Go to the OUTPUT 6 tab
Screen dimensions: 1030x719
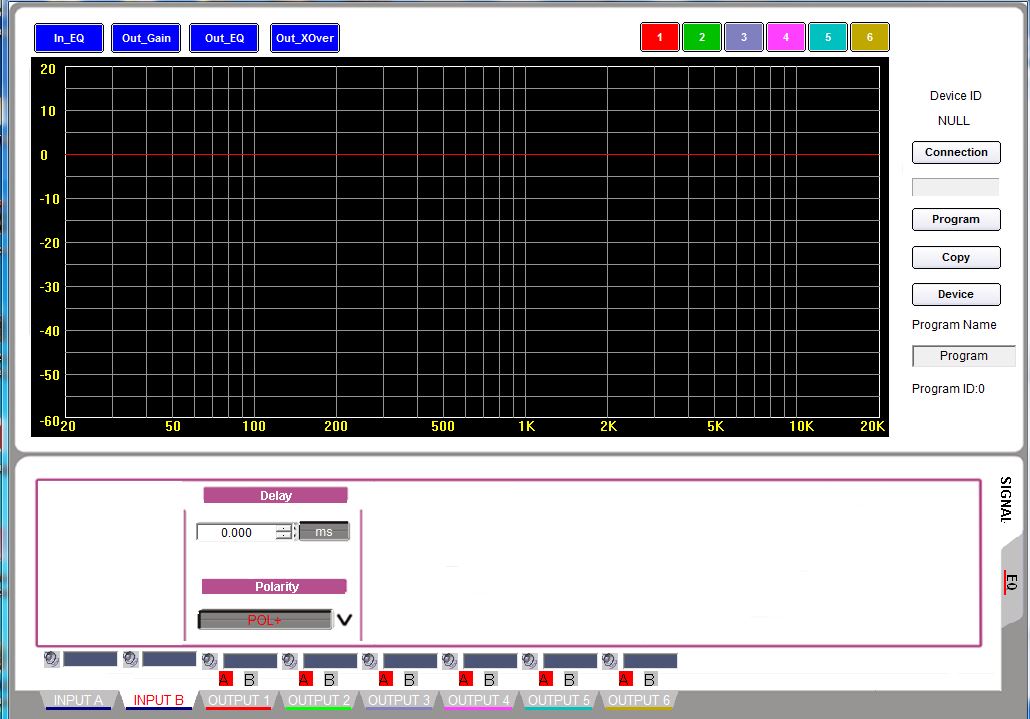click(639, 700)
